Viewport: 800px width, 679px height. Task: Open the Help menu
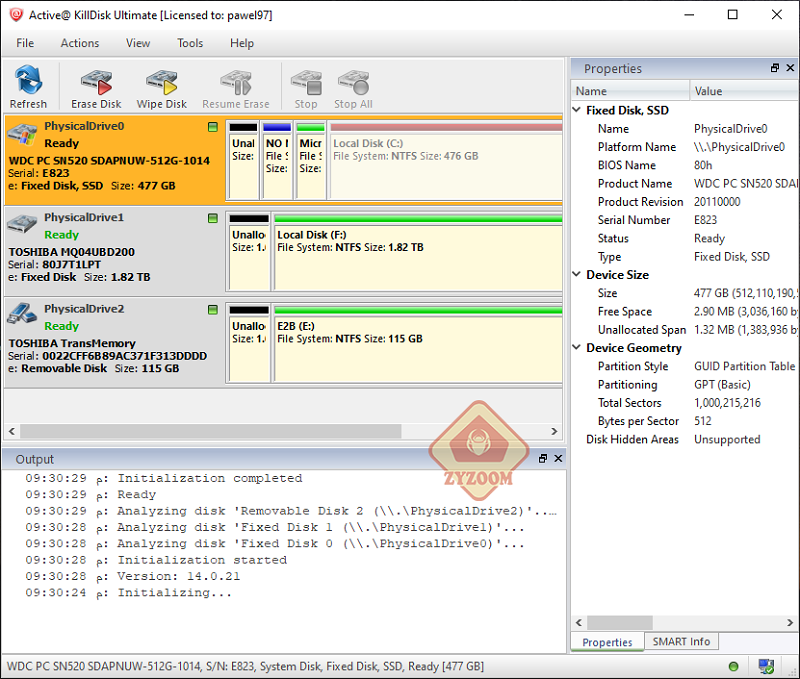241,43
